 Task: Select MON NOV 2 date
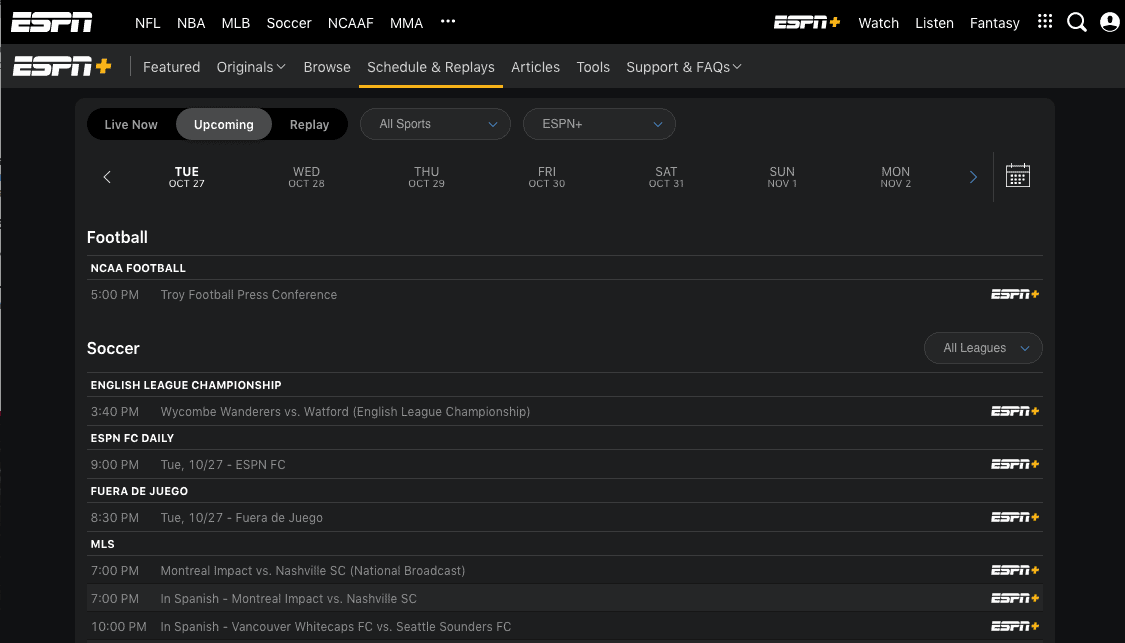coord(895,177)
